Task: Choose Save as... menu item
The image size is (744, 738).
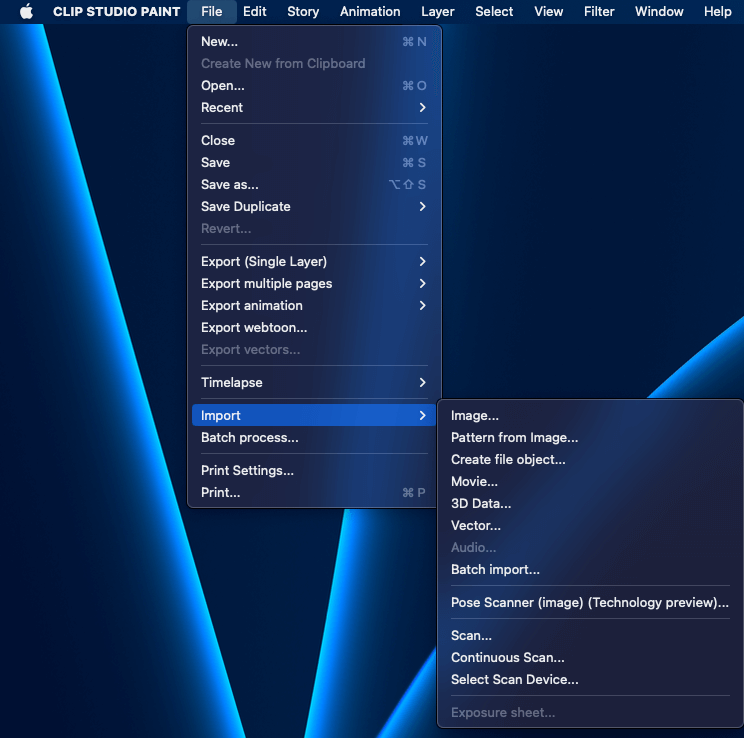Action: (314, 185)
